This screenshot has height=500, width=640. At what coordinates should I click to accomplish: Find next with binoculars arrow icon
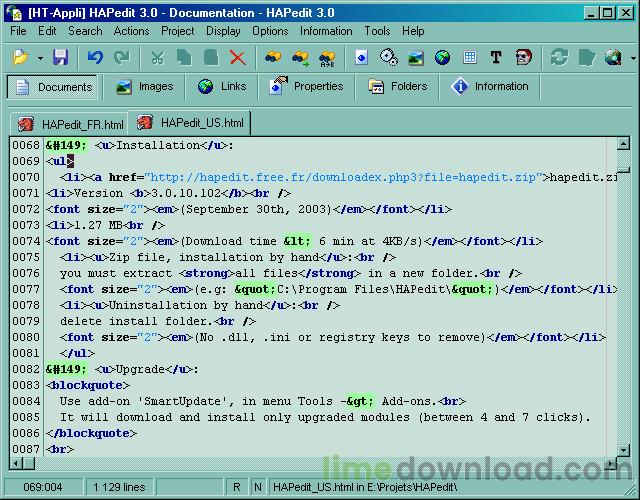[x=300, y=58]
